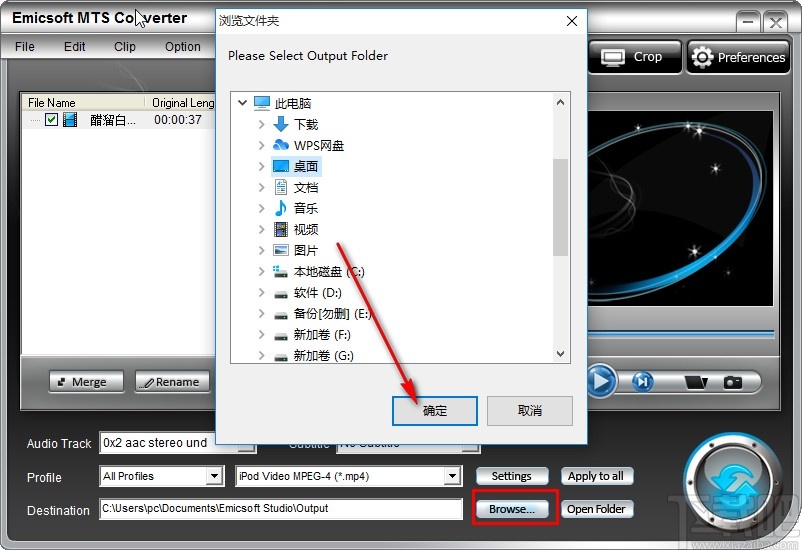The height and width of the screenshot is (550, 802).
Task: Uncheck the 醋溜白 file checkbox
Action: pos(51,120)
